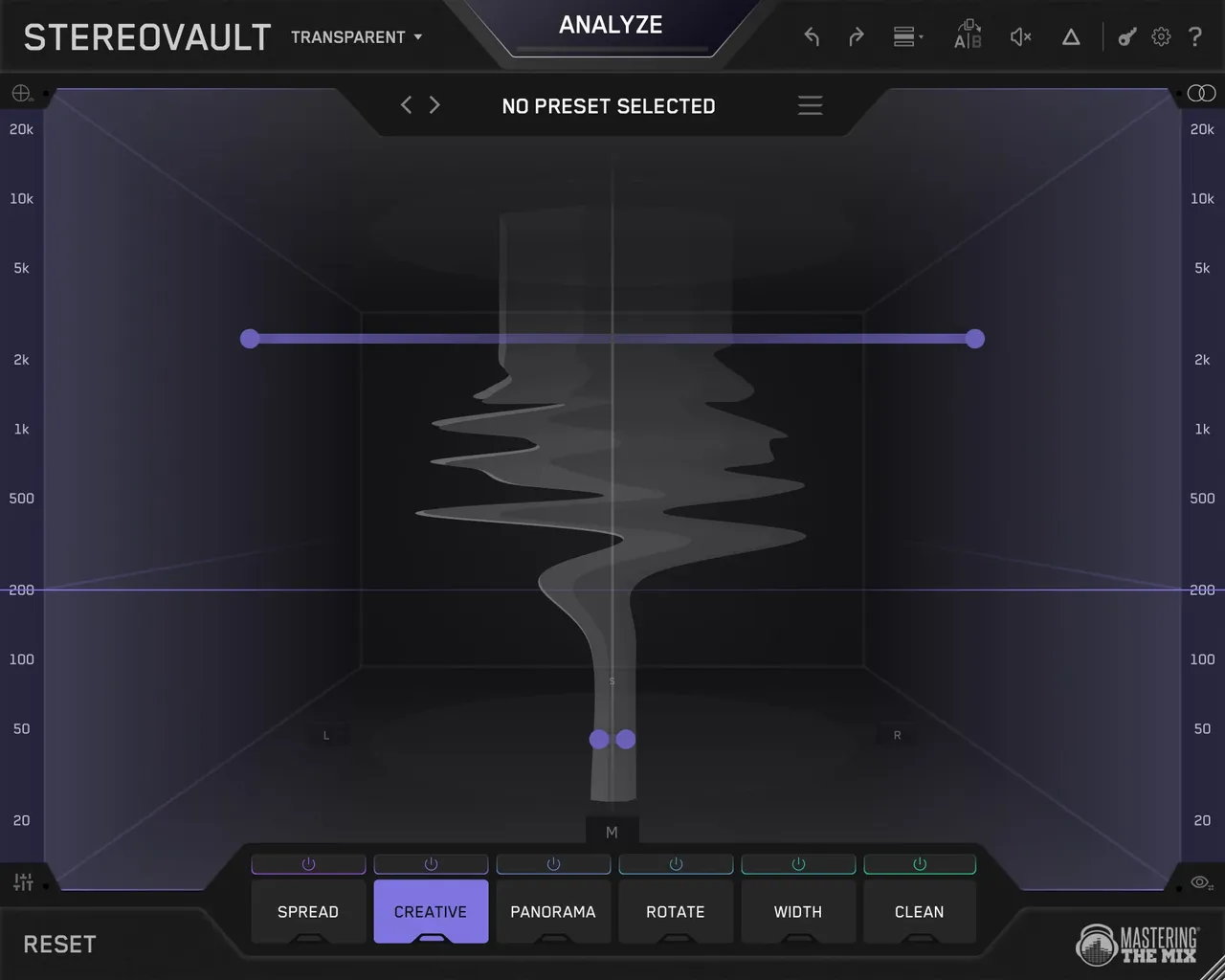Click the Mastering The Mix logo

point(1137,945)
